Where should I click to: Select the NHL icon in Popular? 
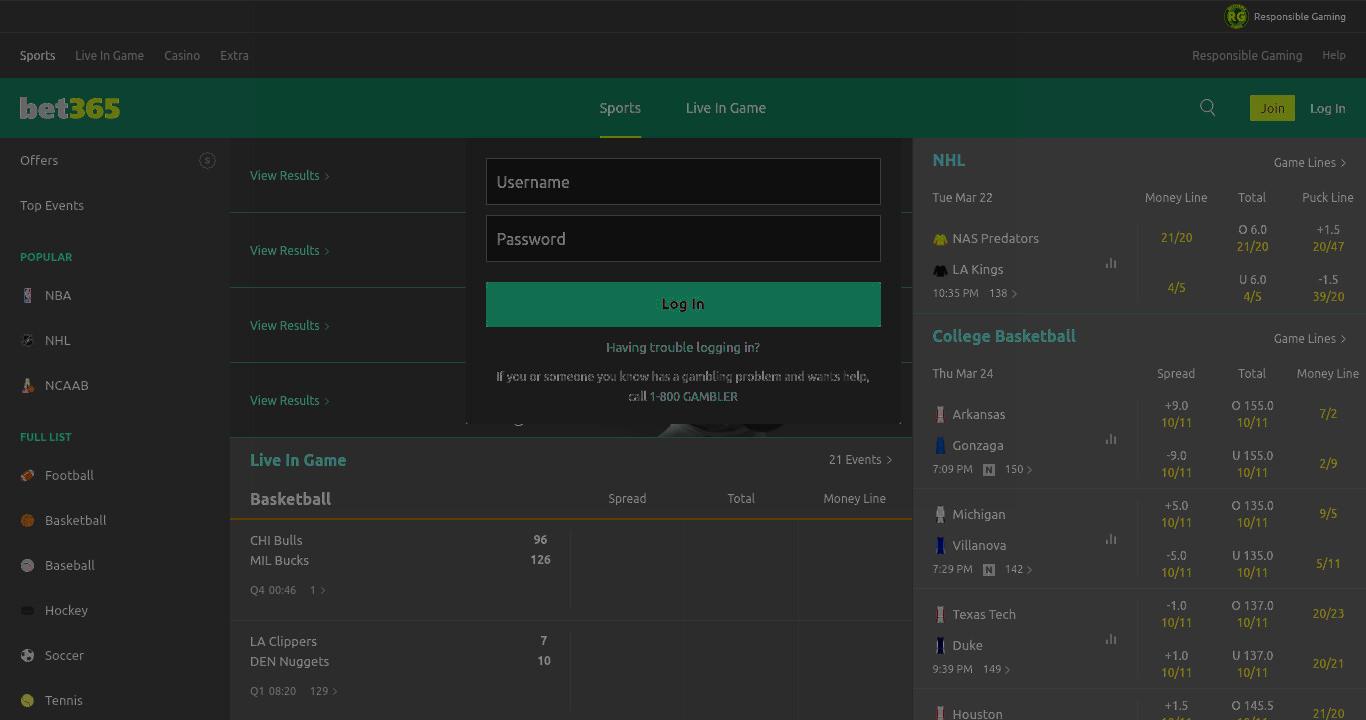pos(27,340)
